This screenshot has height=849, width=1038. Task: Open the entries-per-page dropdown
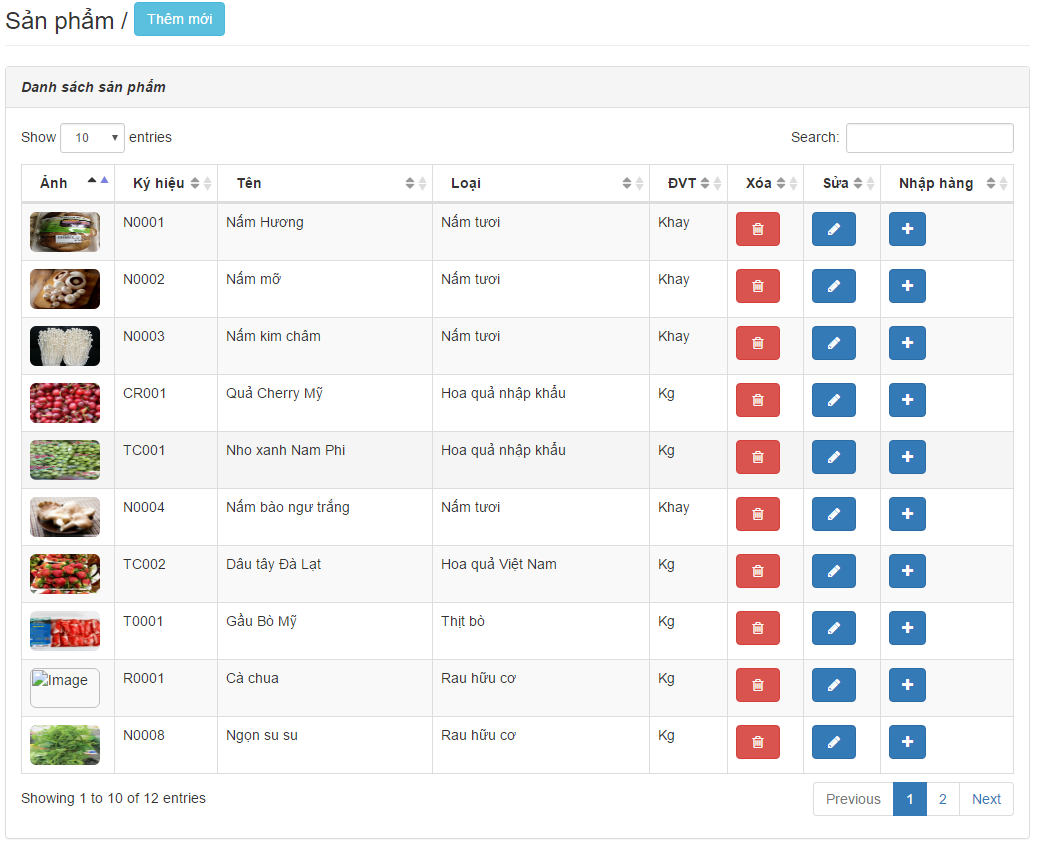[x=92, y=138]
